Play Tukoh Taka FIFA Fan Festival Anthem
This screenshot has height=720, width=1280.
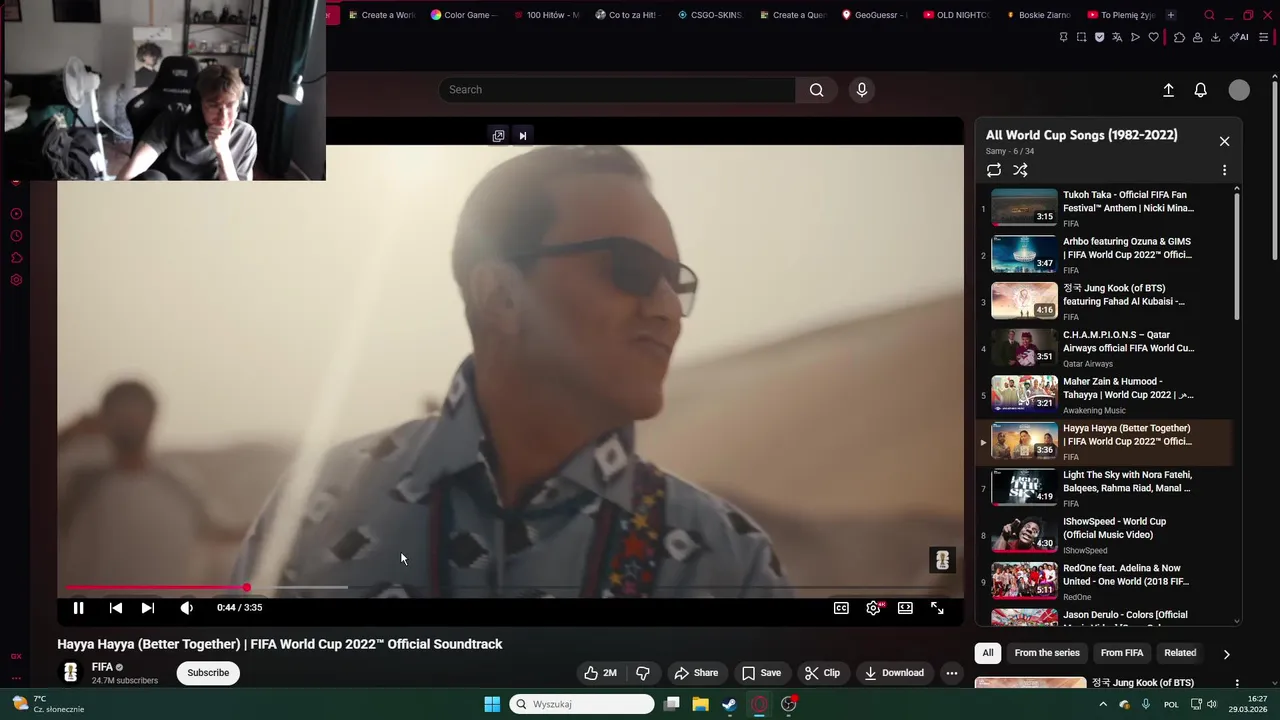tap(1104, 208)
